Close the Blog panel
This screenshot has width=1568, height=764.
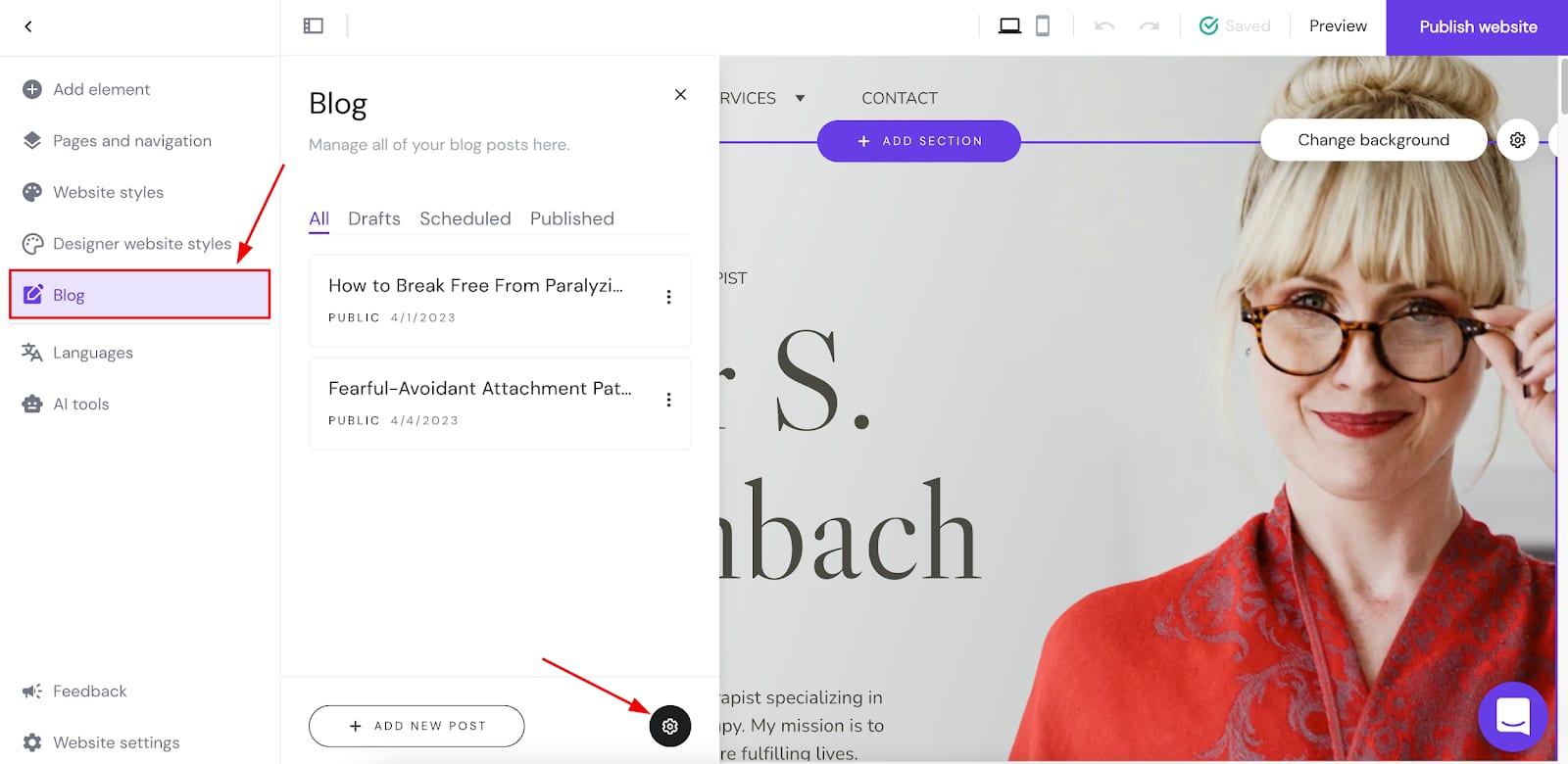coord(680,95)
